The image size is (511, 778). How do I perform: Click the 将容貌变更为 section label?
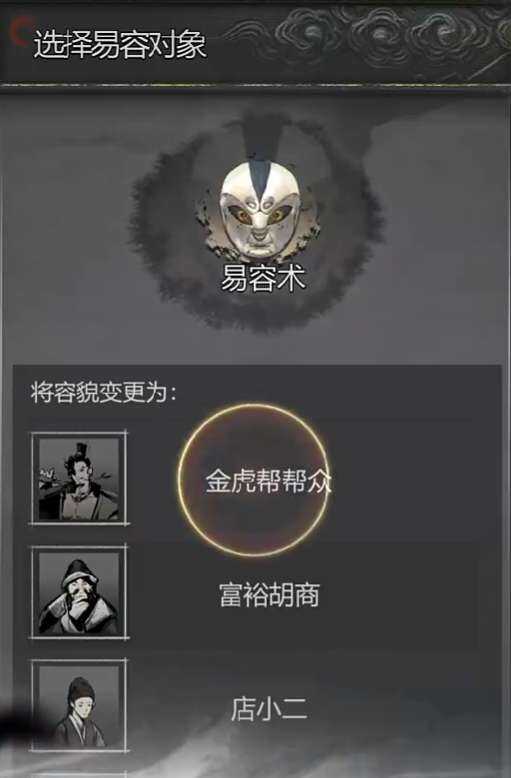click(x=103, y=392)
